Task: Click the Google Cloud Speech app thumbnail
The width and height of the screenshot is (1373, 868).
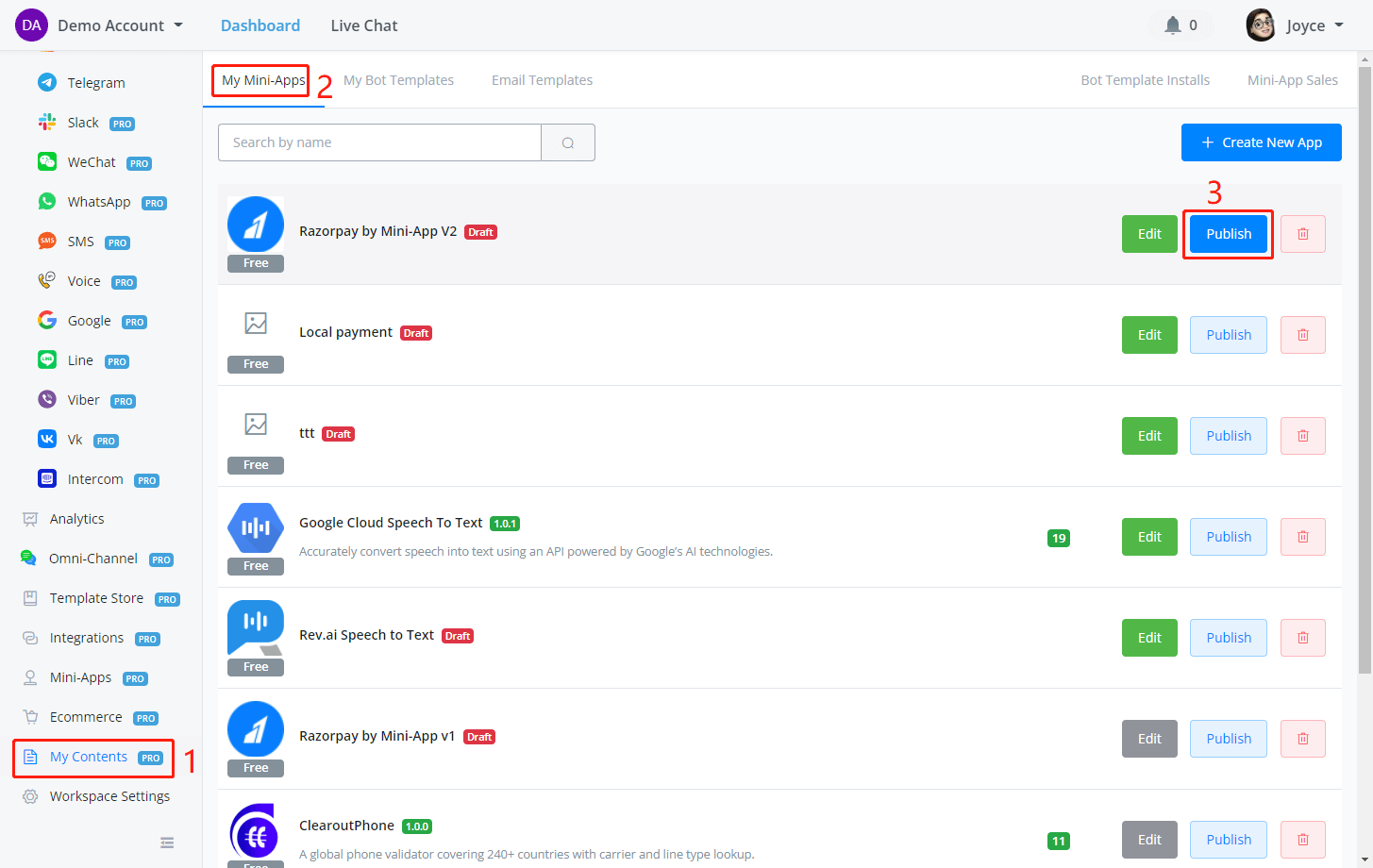Action: click(256, 528)
